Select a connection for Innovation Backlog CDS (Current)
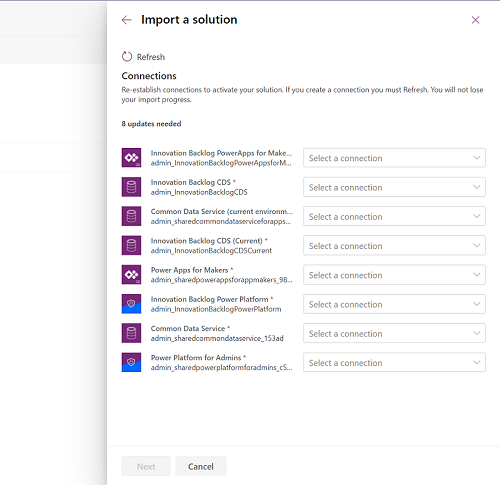 (x=394, y=246)
